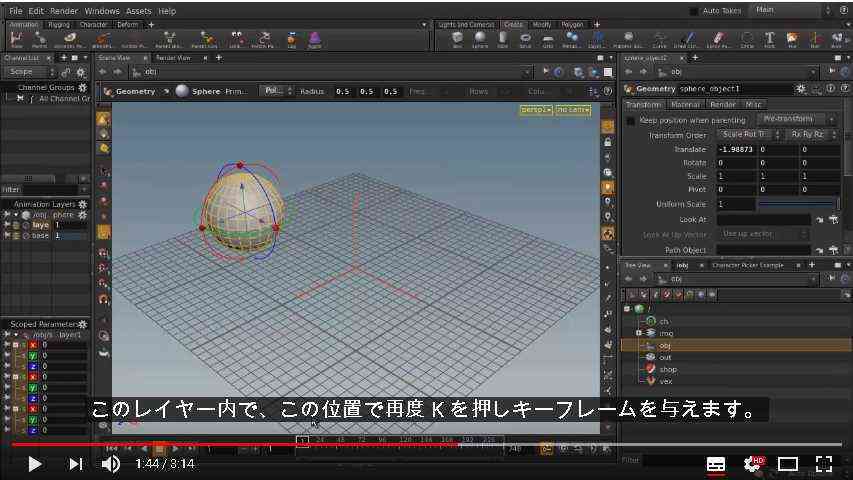The width and height of the screenshot is (853, 480).
Task: Expand the img node in tree
Action: tap(639, 333)
